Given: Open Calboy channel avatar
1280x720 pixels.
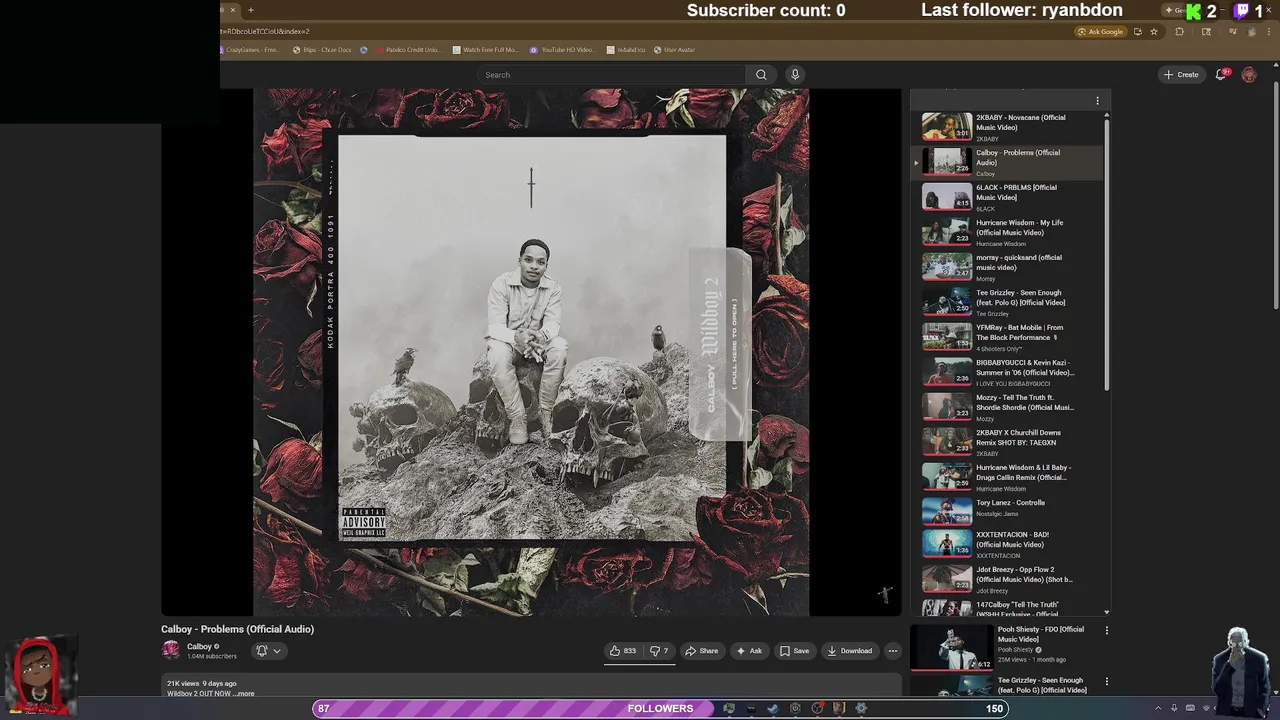Looking at the screenshot, I should point(171,650).
